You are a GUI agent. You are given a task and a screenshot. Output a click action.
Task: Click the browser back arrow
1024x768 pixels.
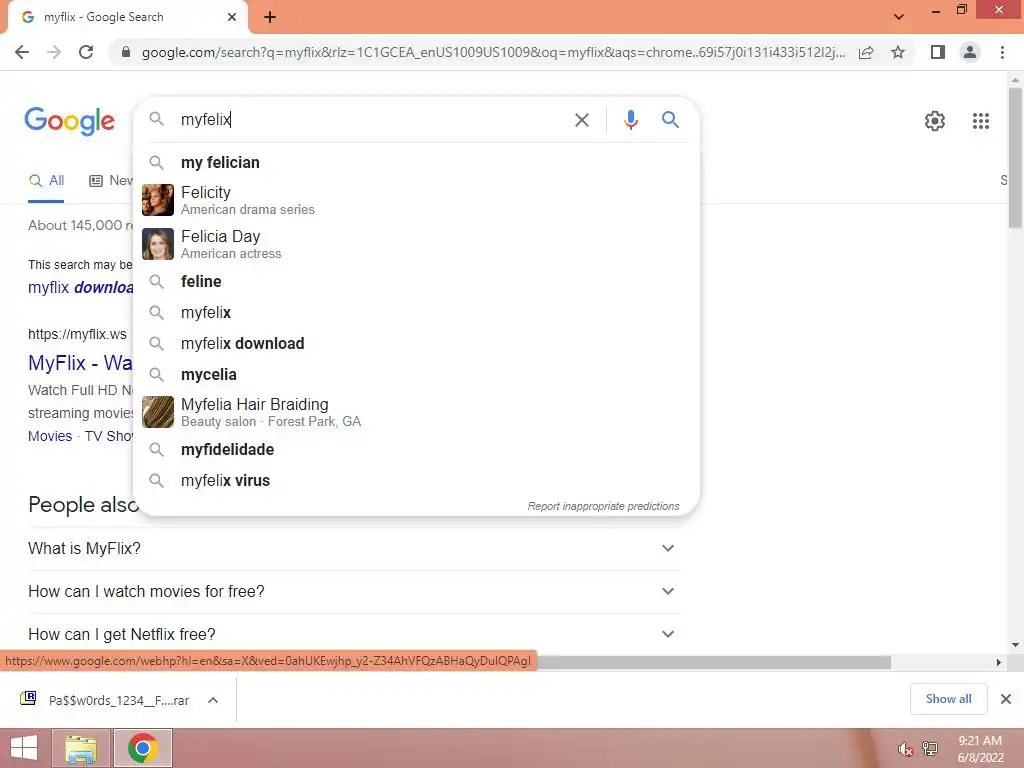pyautogui.click(x=22, y=52)
